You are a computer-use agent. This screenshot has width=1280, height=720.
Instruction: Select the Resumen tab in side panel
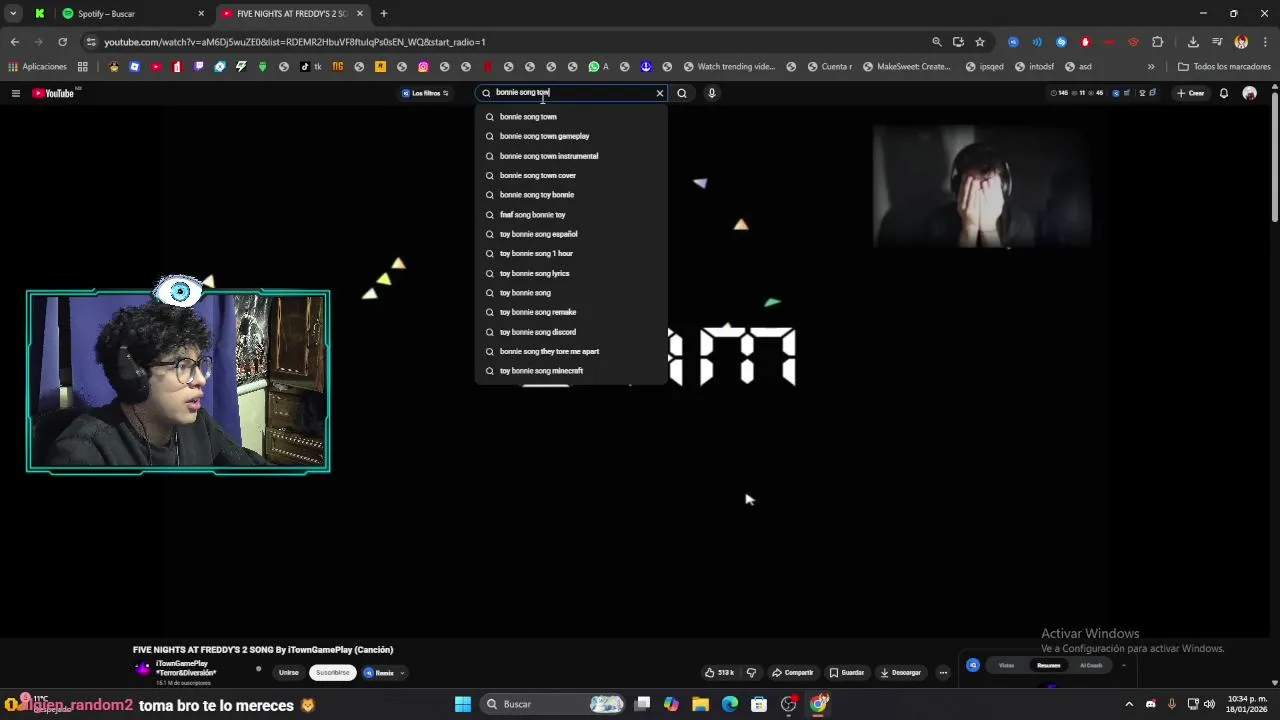coord(1048,665)
